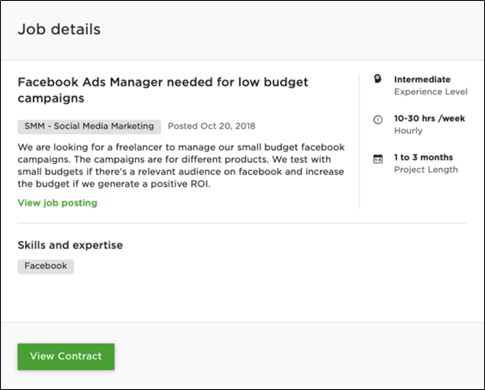The image size is (485, 390).
Task: Open the View job posting link
Action: click(57, 203)
